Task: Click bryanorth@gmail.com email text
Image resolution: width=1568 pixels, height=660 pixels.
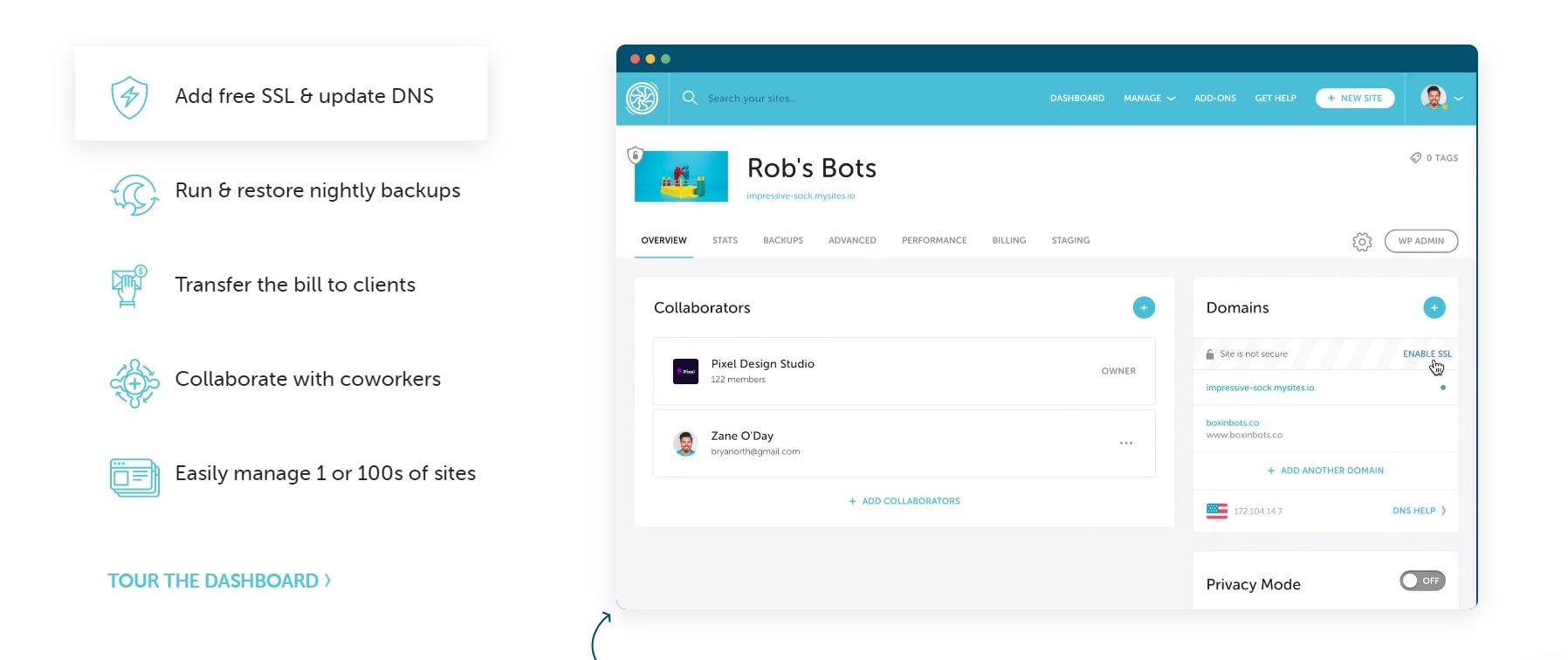Action: click(755, 451)
